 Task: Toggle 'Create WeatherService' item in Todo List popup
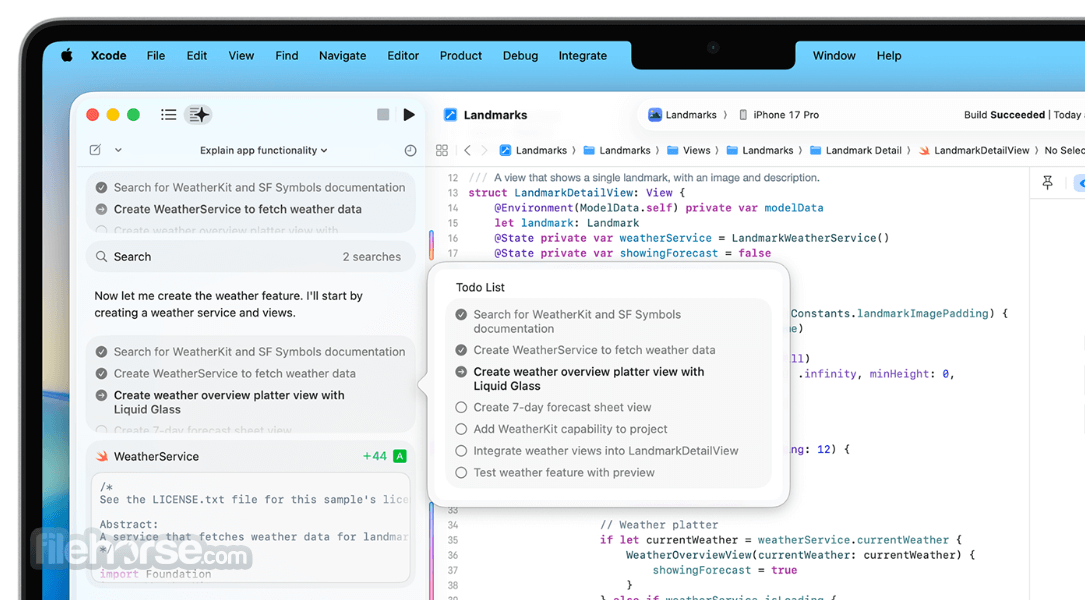461,350
